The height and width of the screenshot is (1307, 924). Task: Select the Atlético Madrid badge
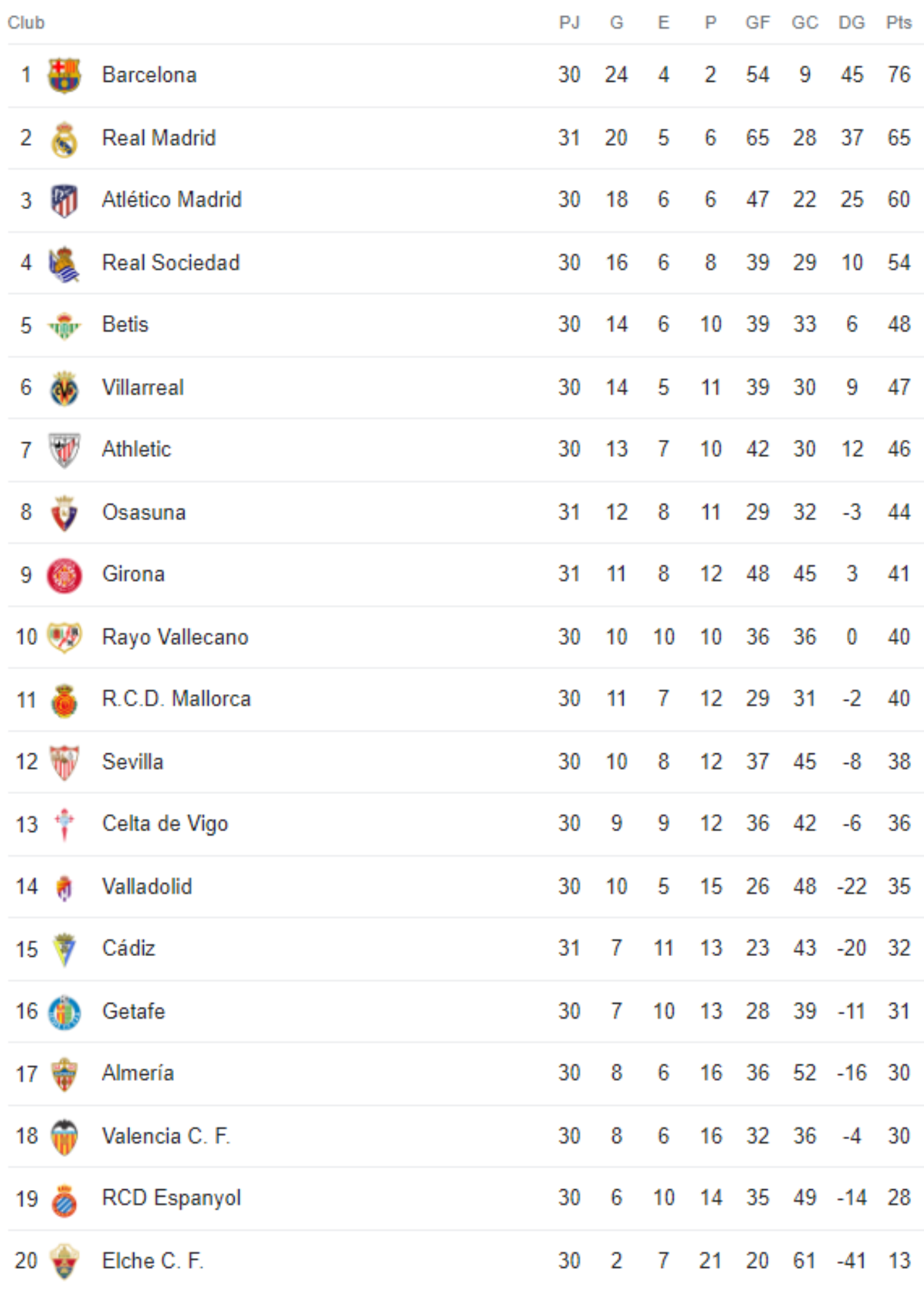(x=64, y=201)
